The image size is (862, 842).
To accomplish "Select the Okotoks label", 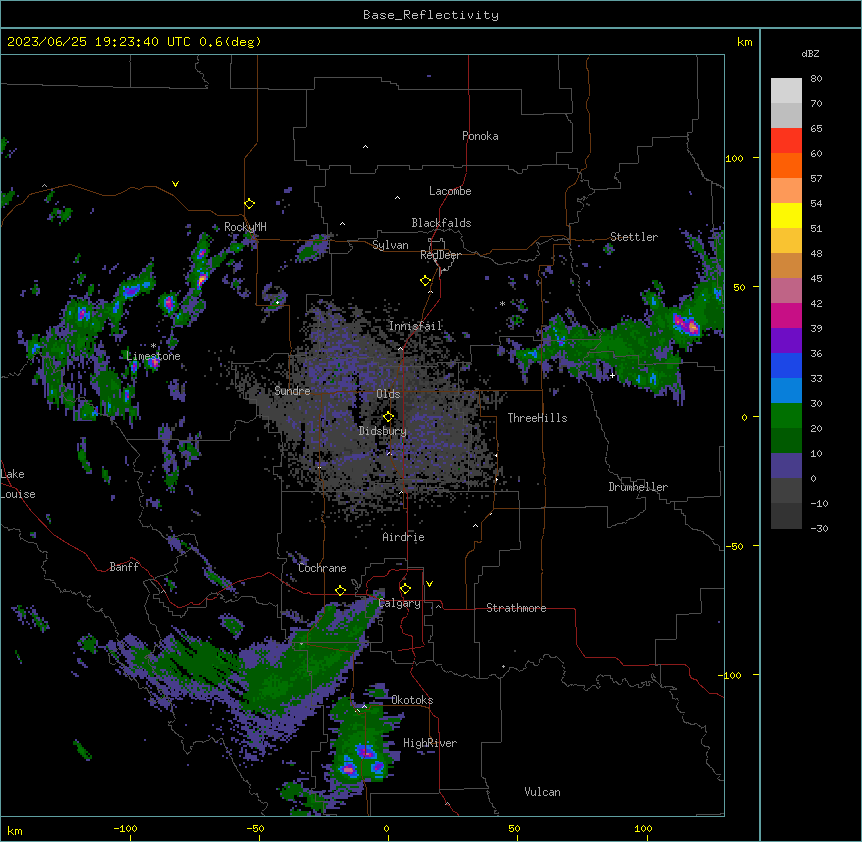I will click(x=412, y=700).
